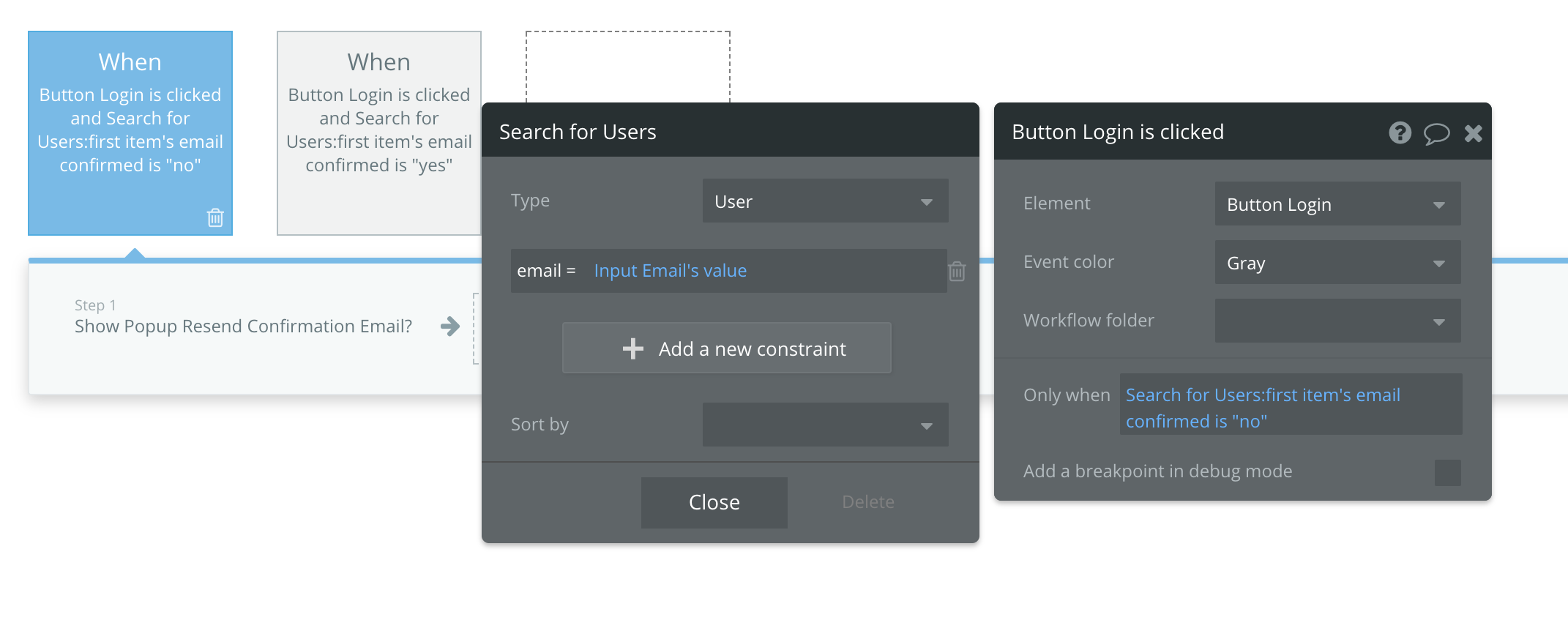
Task: Click the arrow after Step 1
Action: (450, 326)
